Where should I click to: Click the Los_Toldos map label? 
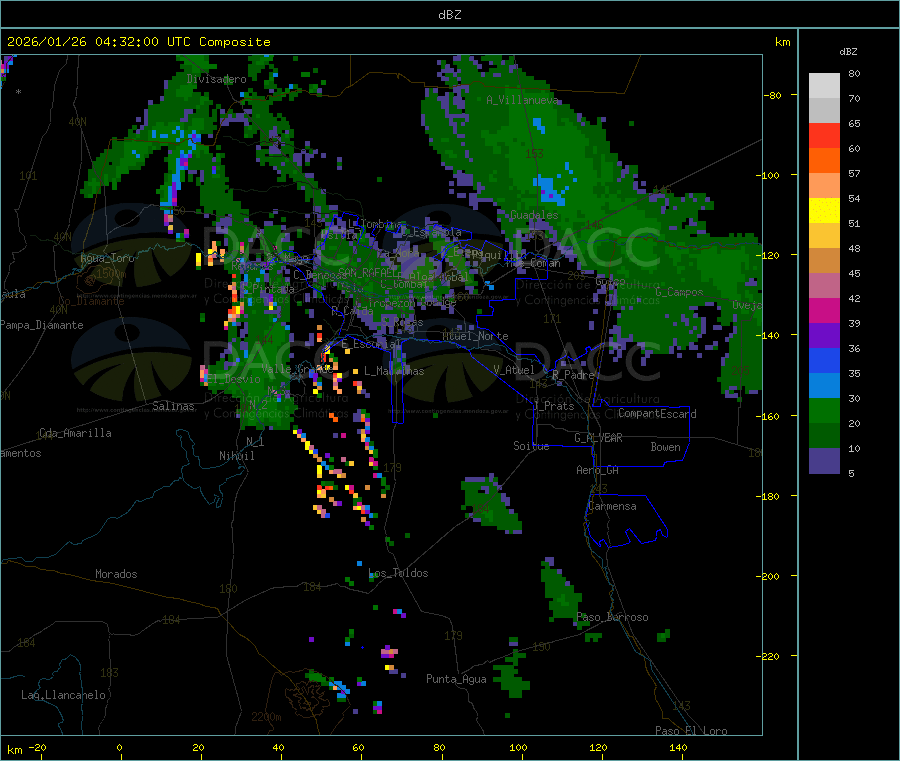click(398, 573)
